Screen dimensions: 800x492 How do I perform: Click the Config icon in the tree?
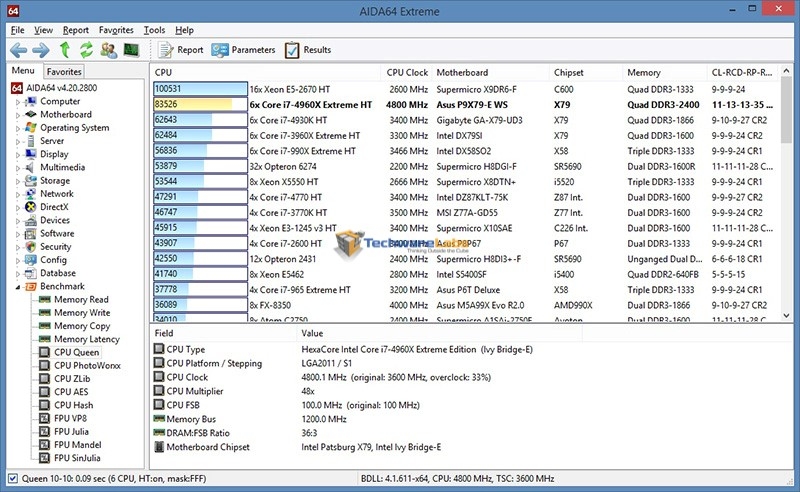tap(31, 260)
